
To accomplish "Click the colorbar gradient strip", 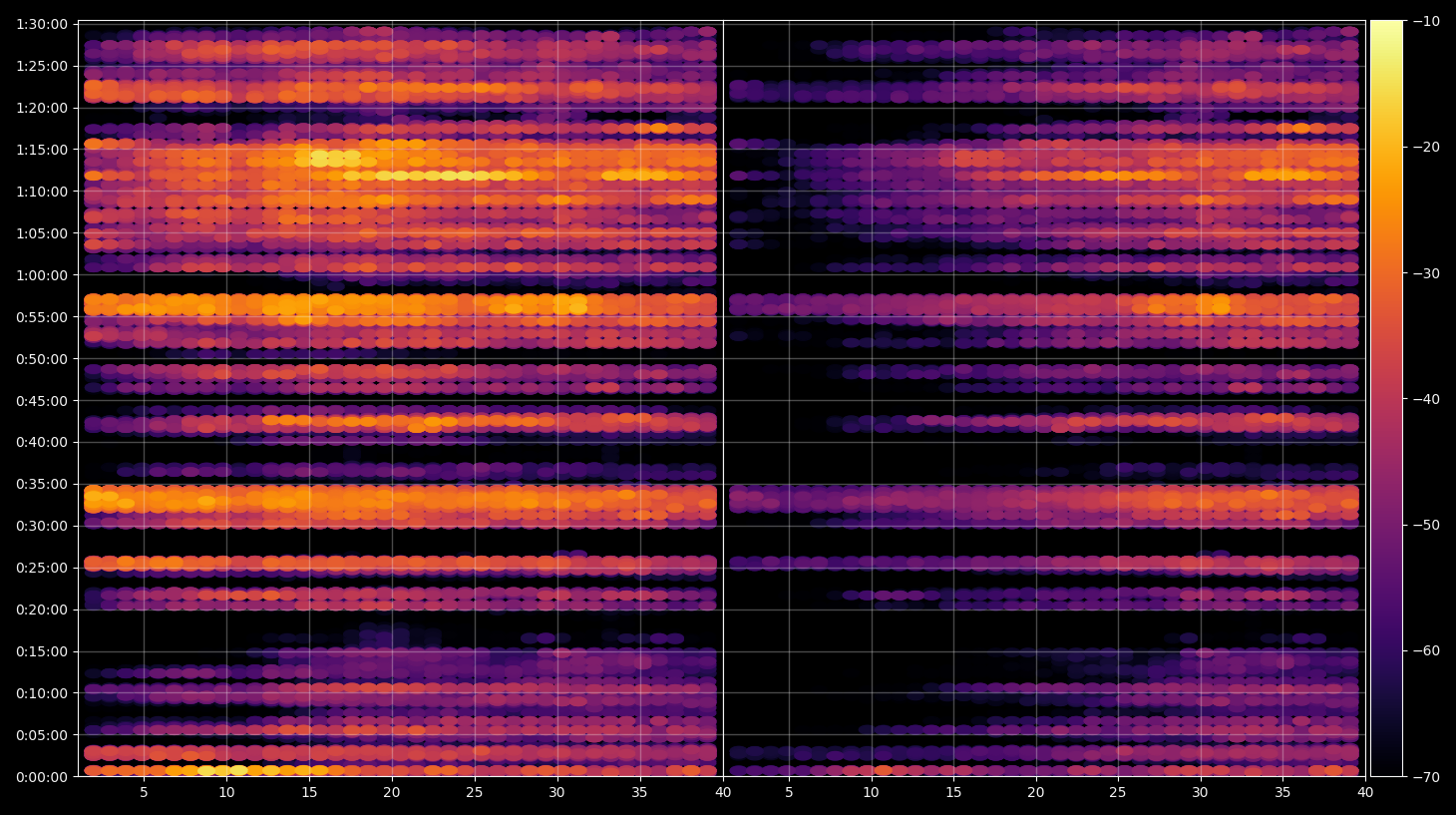I will point(1386,398).
